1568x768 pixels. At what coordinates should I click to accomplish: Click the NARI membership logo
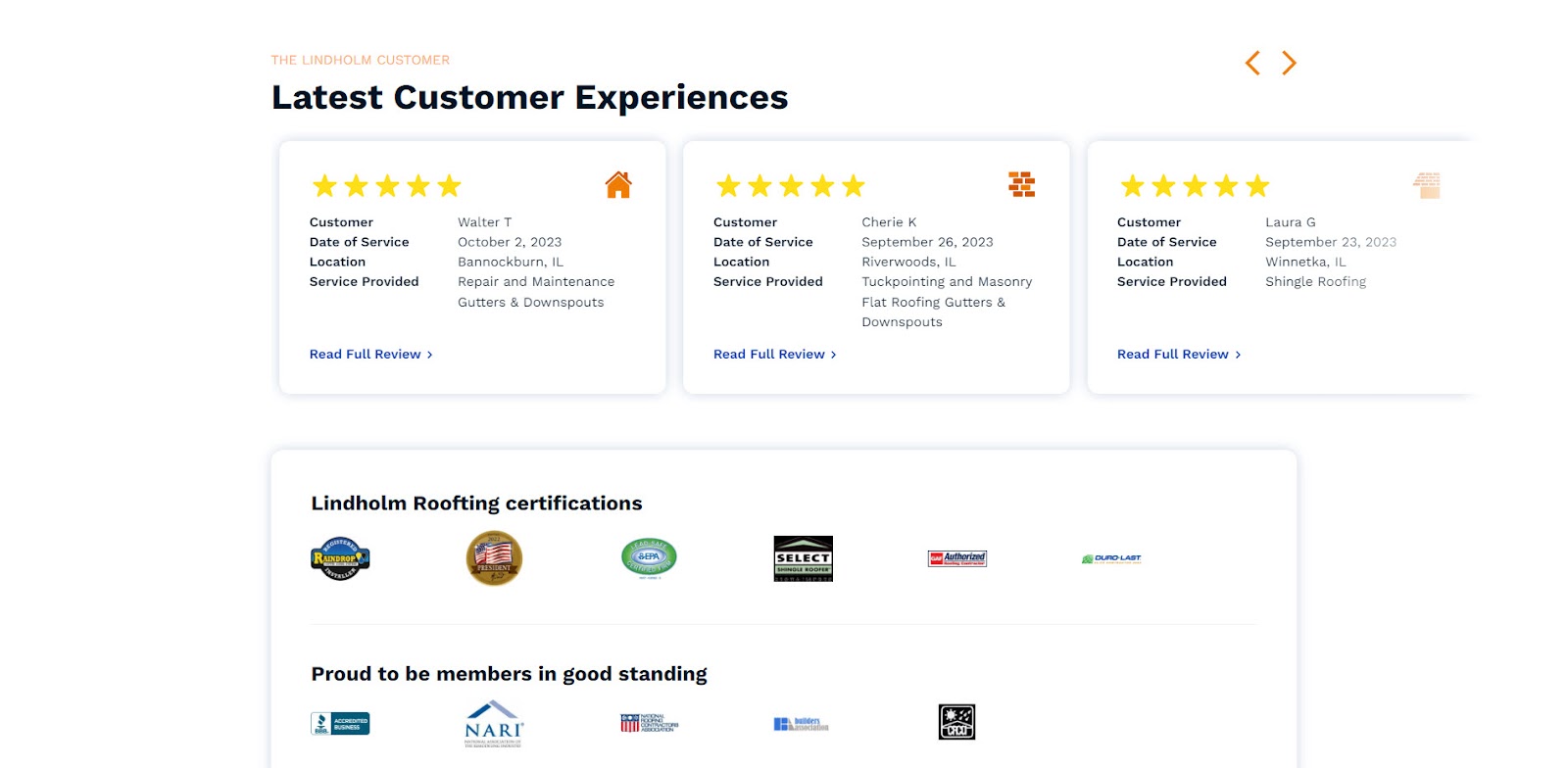tap(494, 724)
